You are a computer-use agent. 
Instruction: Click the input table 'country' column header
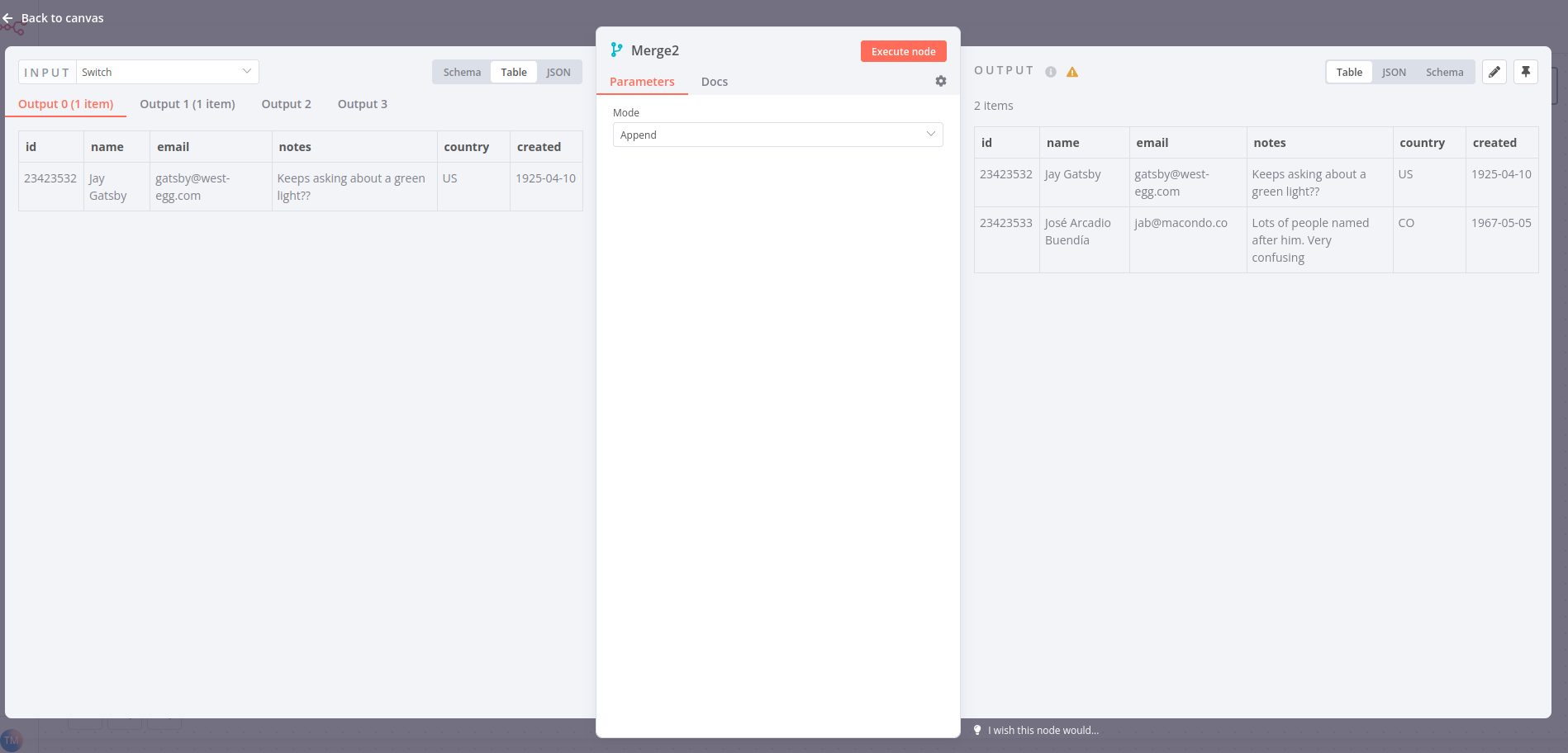[473, 147]
